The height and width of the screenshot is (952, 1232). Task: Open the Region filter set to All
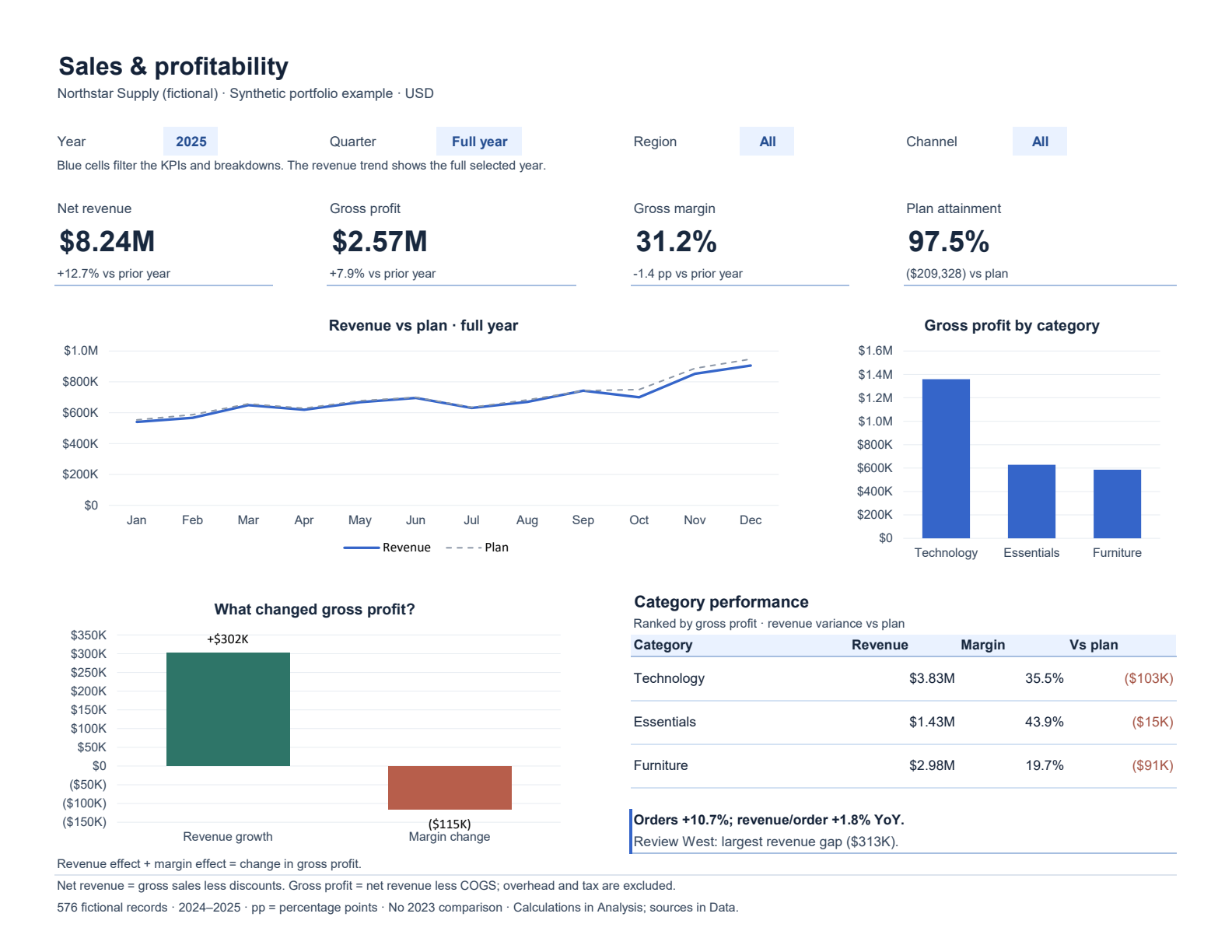pyautogui.click(x=767, y=142)
